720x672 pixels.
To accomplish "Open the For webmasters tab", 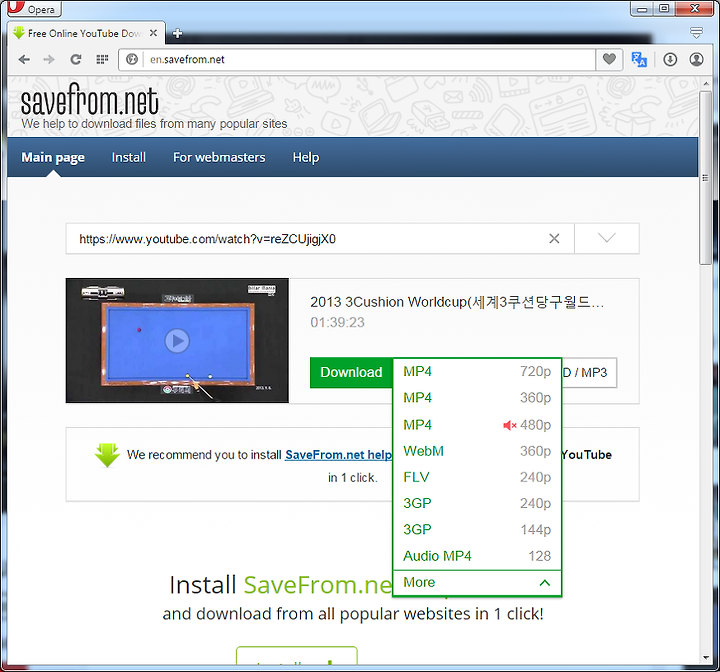I will coord(219,157).
